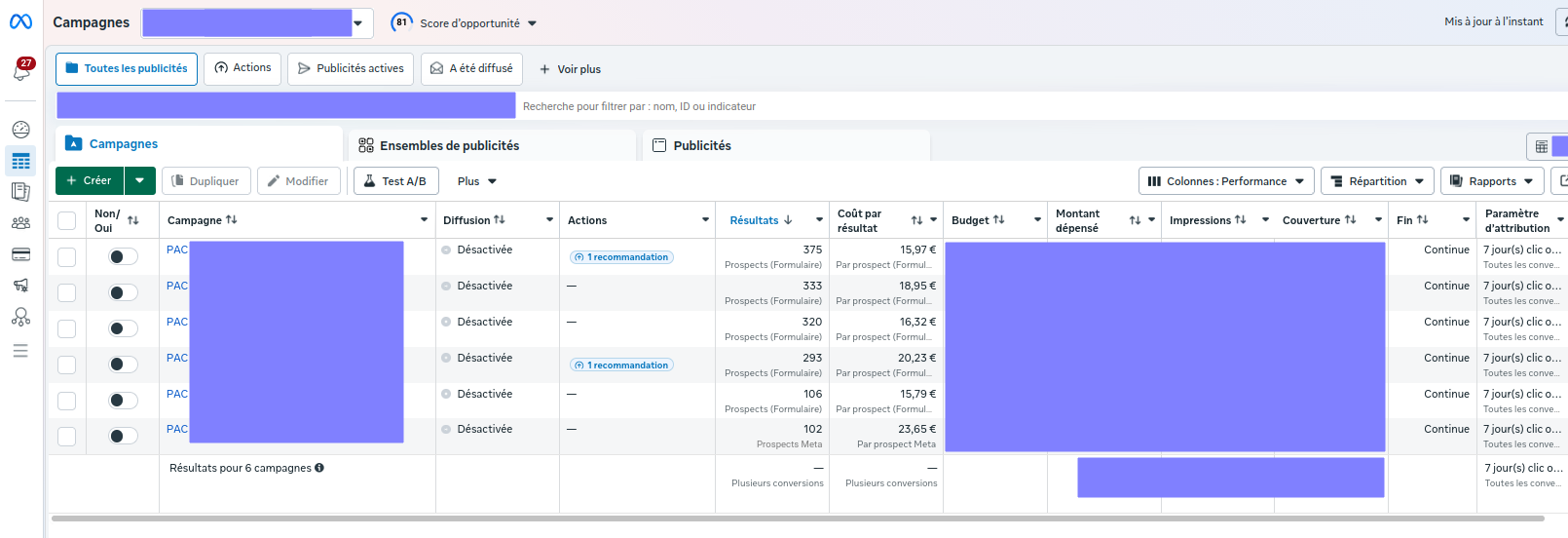The height and width of the screenshot is (538, 1568).
Task: Switch to table view icon at right
Action: tap(1541, 146)
